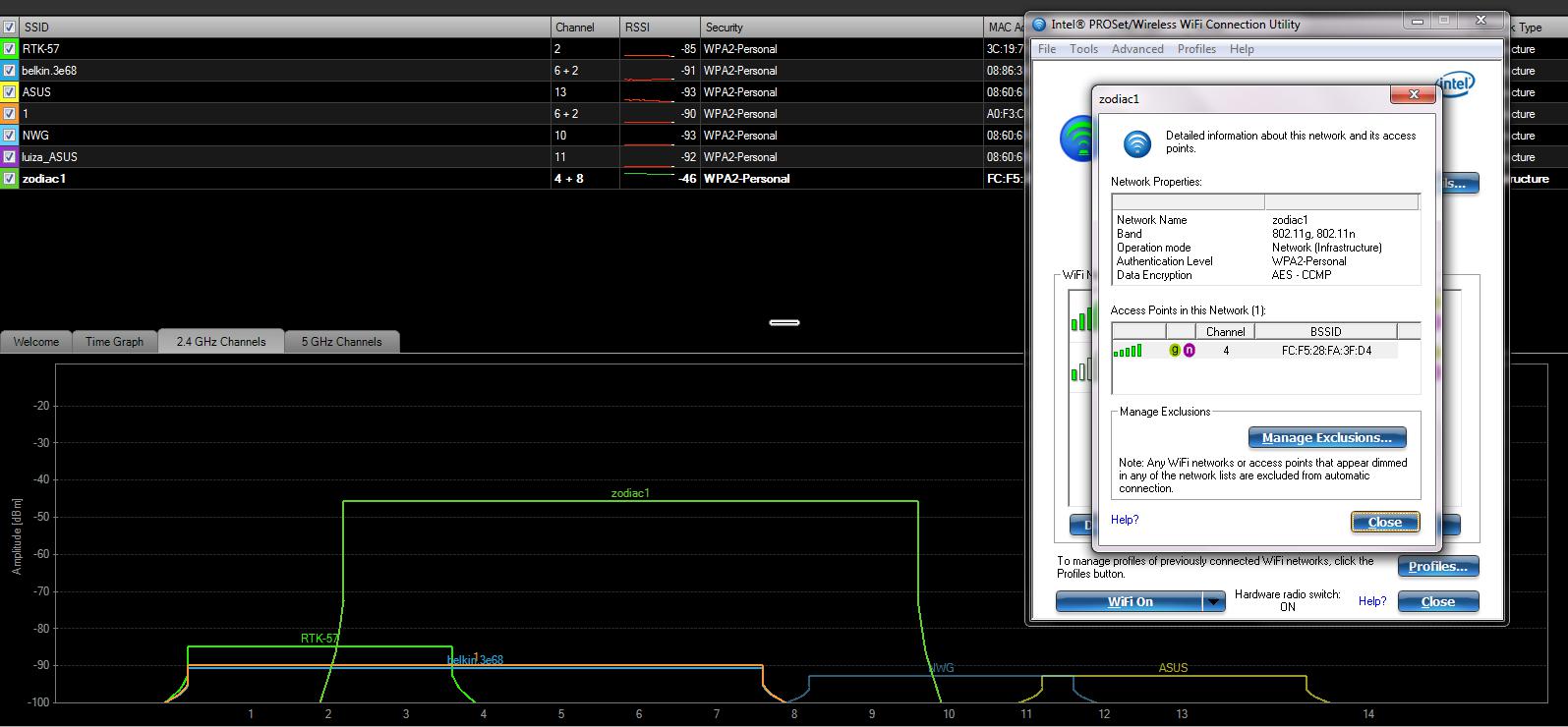This screenshot has height=727, width=1568.
Task: Select the RTK-57 SSID row
Action: pyautogui.click(x=41, y=49)
